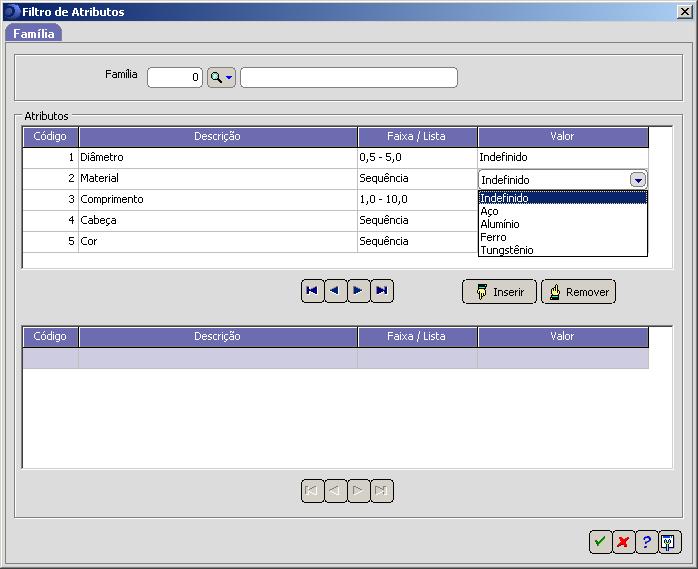Go to first record in Atributos navigator
The width and height of the screenshot is (698, 569).
(312, 291)
